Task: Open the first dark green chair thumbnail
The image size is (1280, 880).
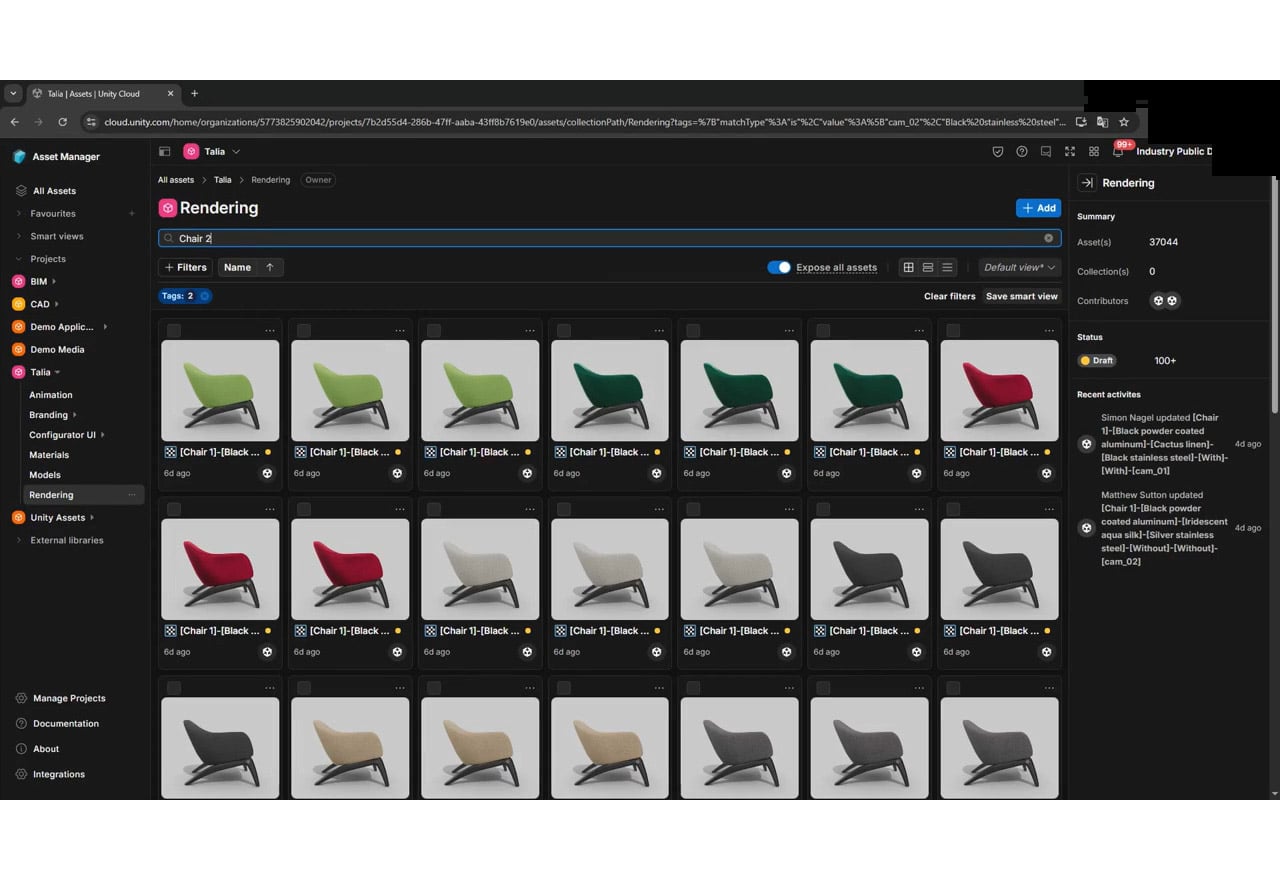Action: [609, 390]
